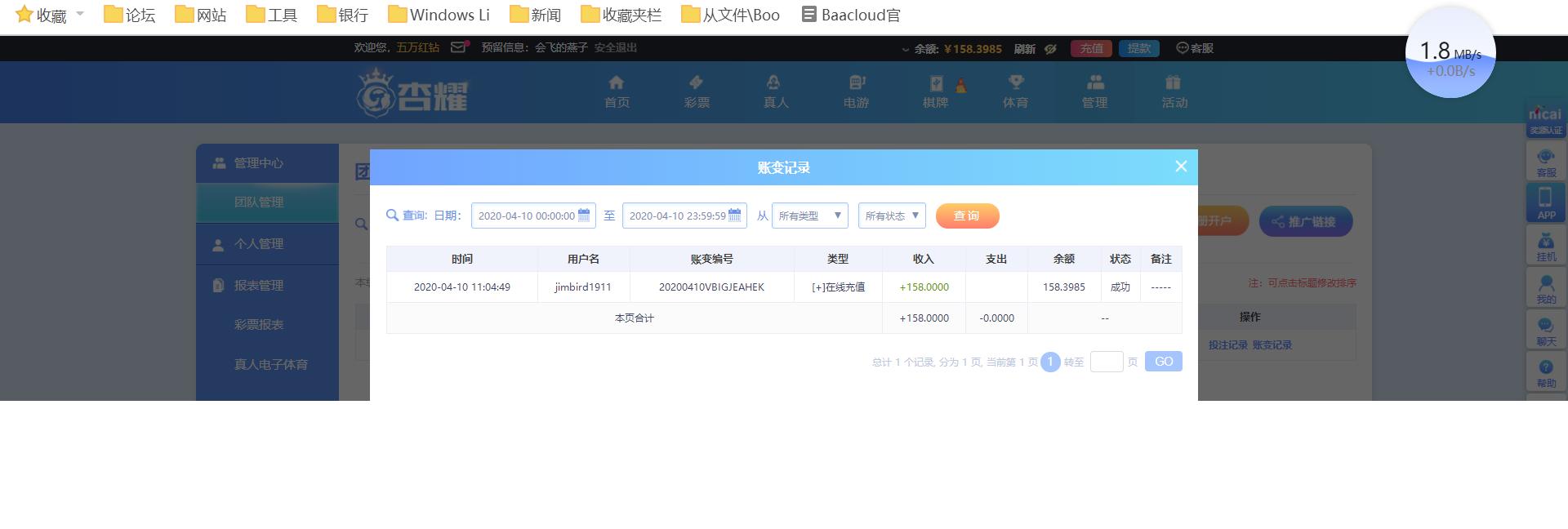Image resolution: width=1568 pixels, height=529 pixels.
Task: Select 管理中心 in the left menu
Action: [x=267, y=163]
